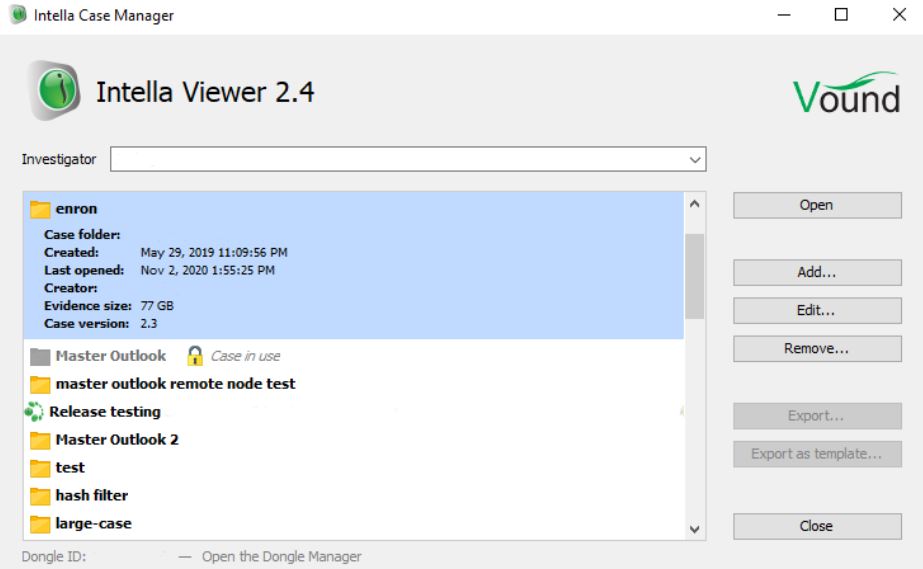Image resolution: width=923 pixels, height=569 pixels.
Task: Click the case list scroll down arrow
Action: (x=695, y=529)
